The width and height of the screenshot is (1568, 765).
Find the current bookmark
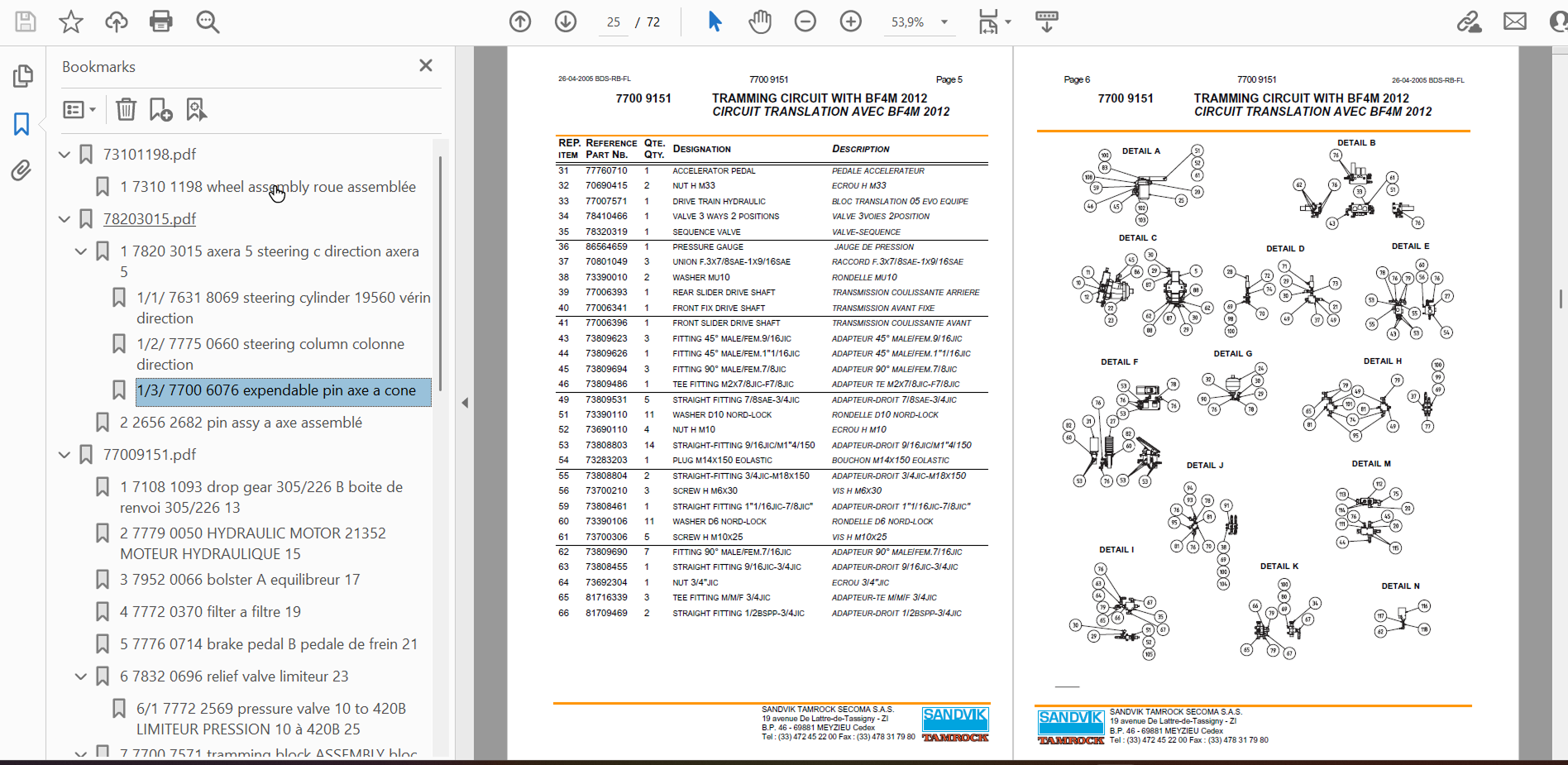coord(196,109)
